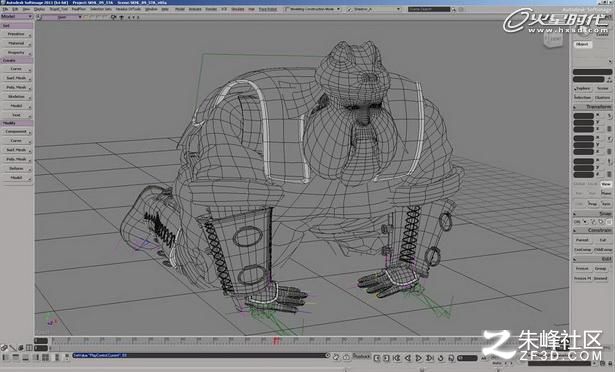Open the Poly. Mesh menu under Modify

pos(16,159)
